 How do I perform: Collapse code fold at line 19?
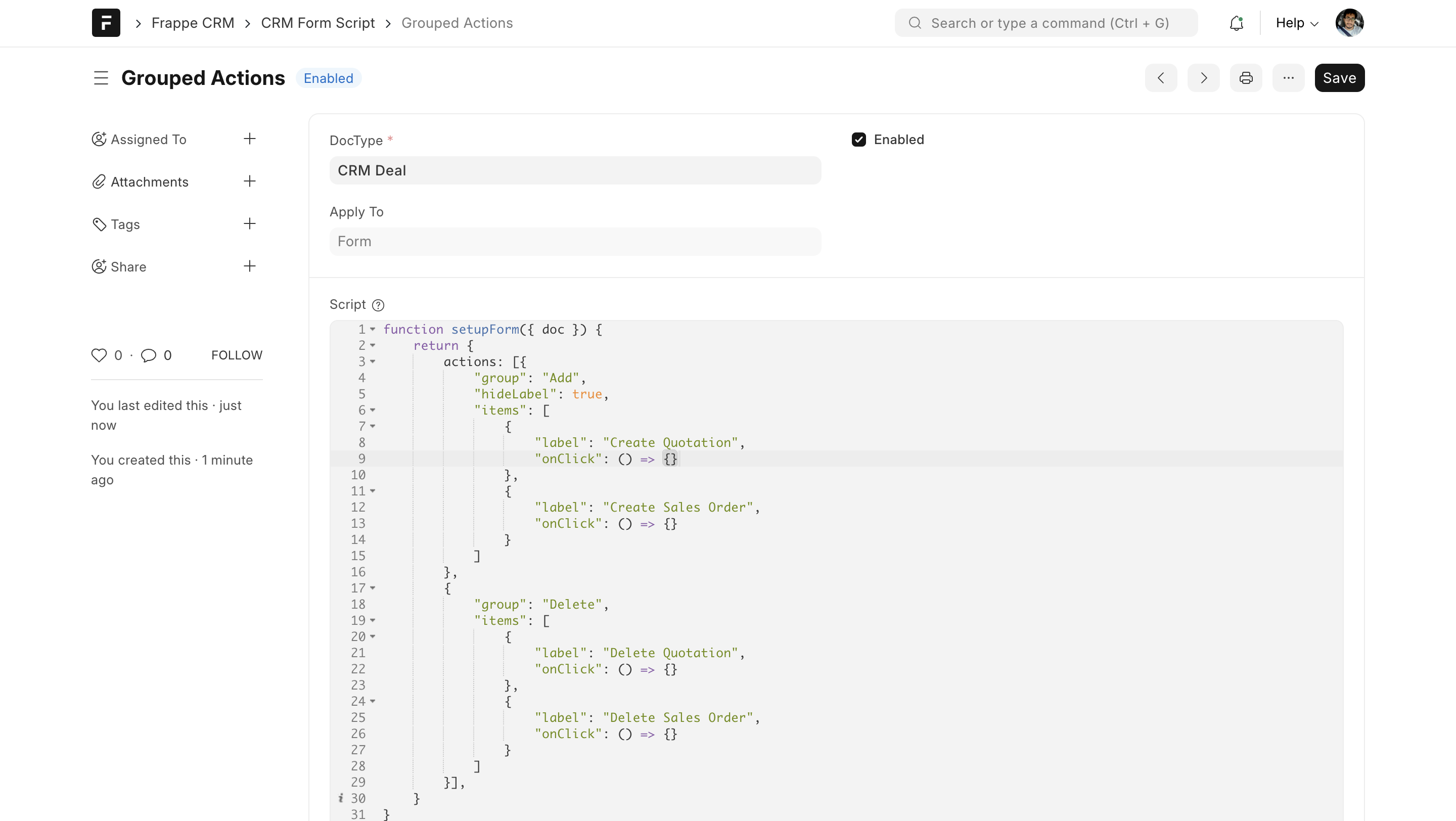373,620
